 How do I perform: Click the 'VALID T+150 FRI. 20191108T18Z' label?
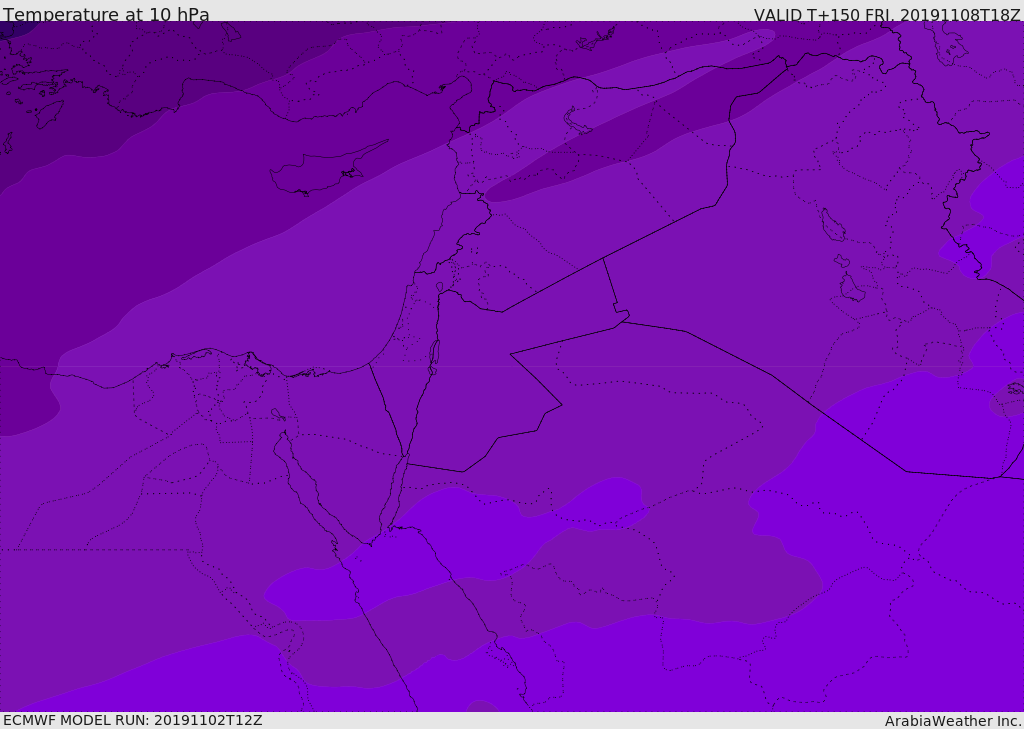coord(887,15)
